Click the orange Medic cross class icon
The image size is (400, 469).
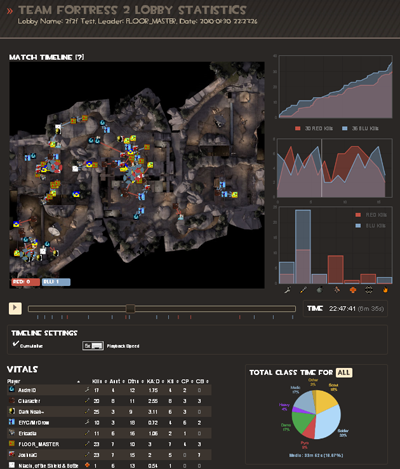tap(352, 290)
